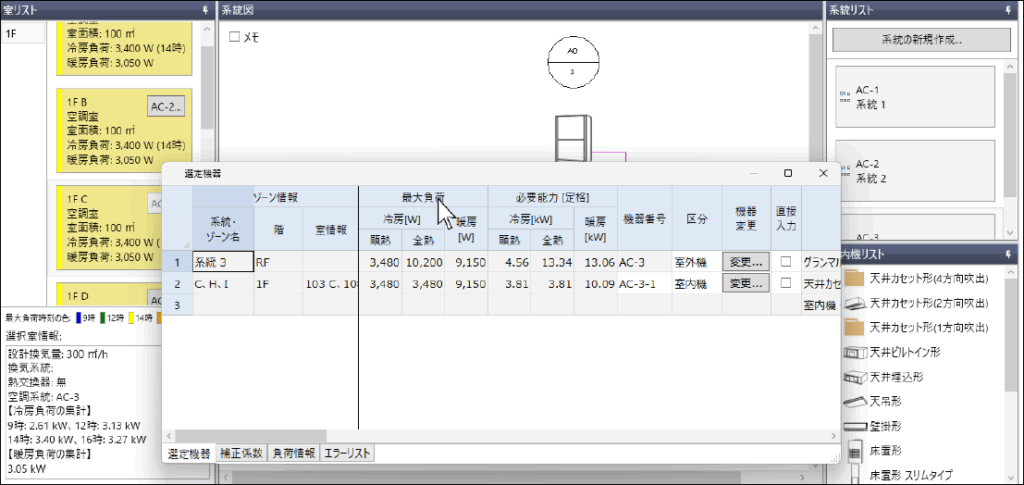The image size is (1024, 485).
Task: Open the エラーリスト tab
Action: pos(347,453)
